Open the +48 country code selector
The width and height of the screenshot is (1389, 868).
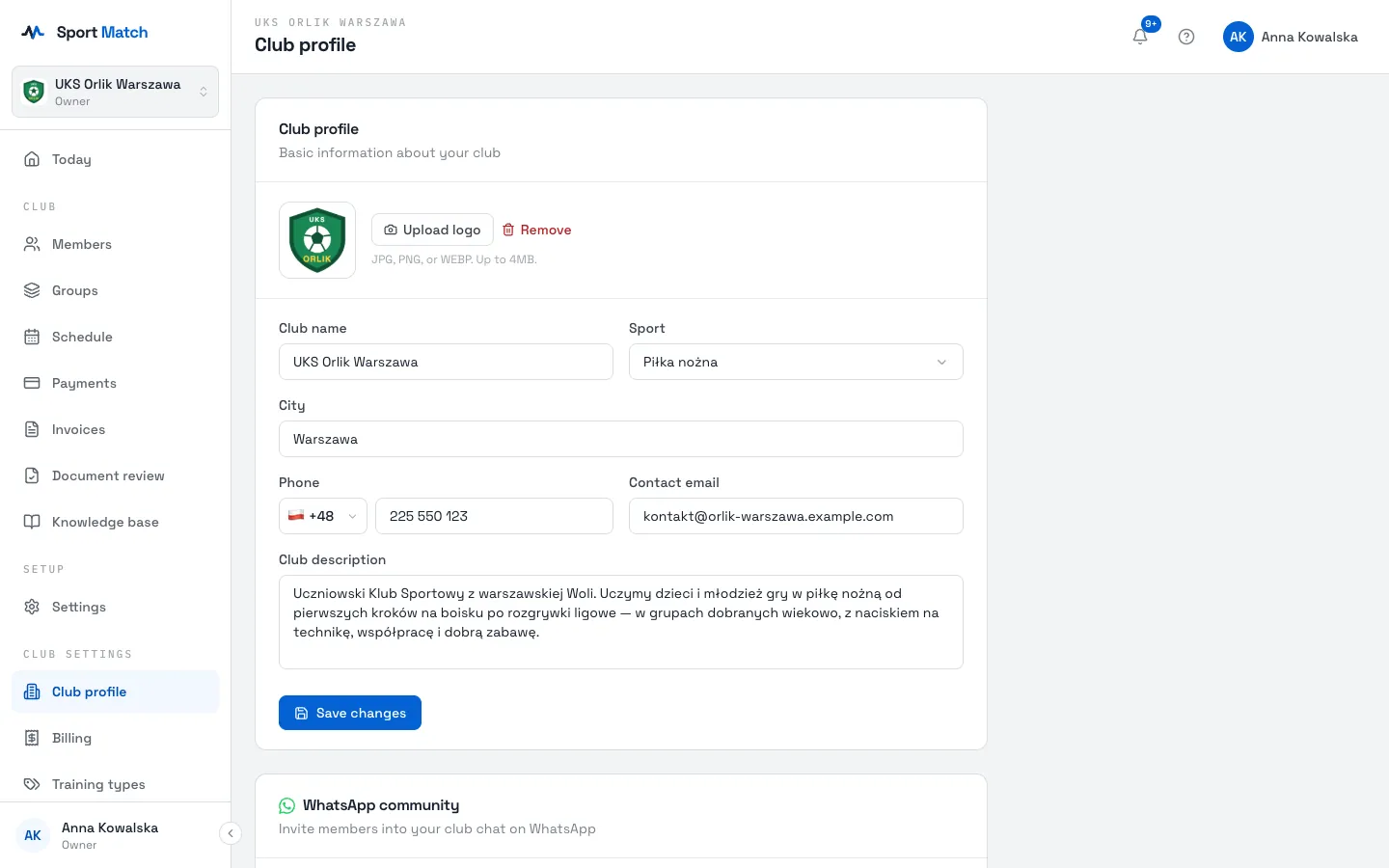tap(323, 516)
